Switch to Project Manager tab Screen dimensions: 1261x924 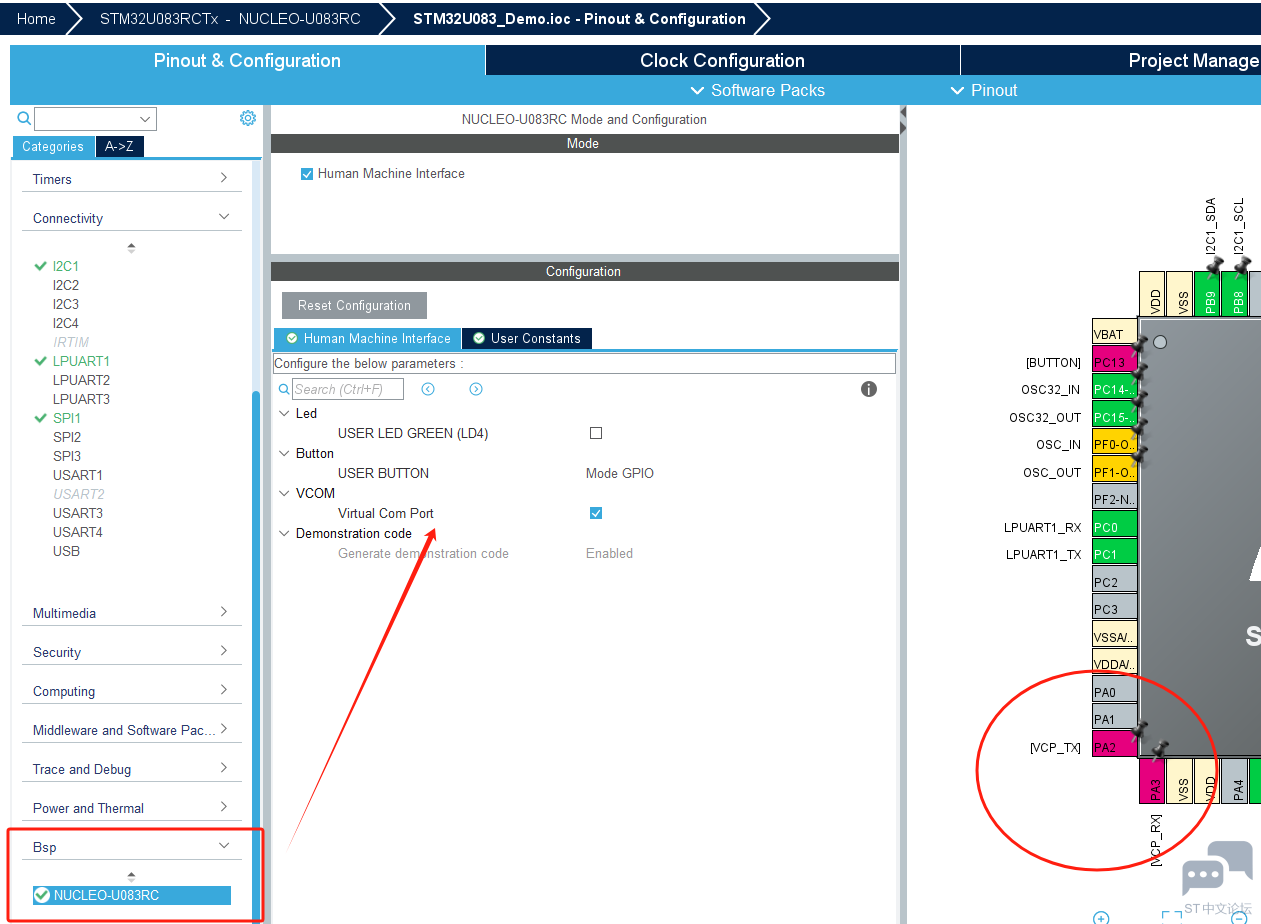pos(1110,60)
